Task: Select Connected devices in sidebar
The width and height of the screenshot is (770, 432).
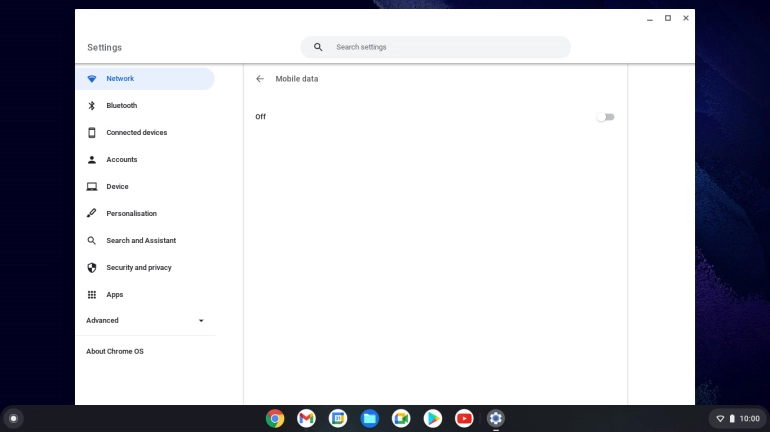Action: click(x=136, y=133)
